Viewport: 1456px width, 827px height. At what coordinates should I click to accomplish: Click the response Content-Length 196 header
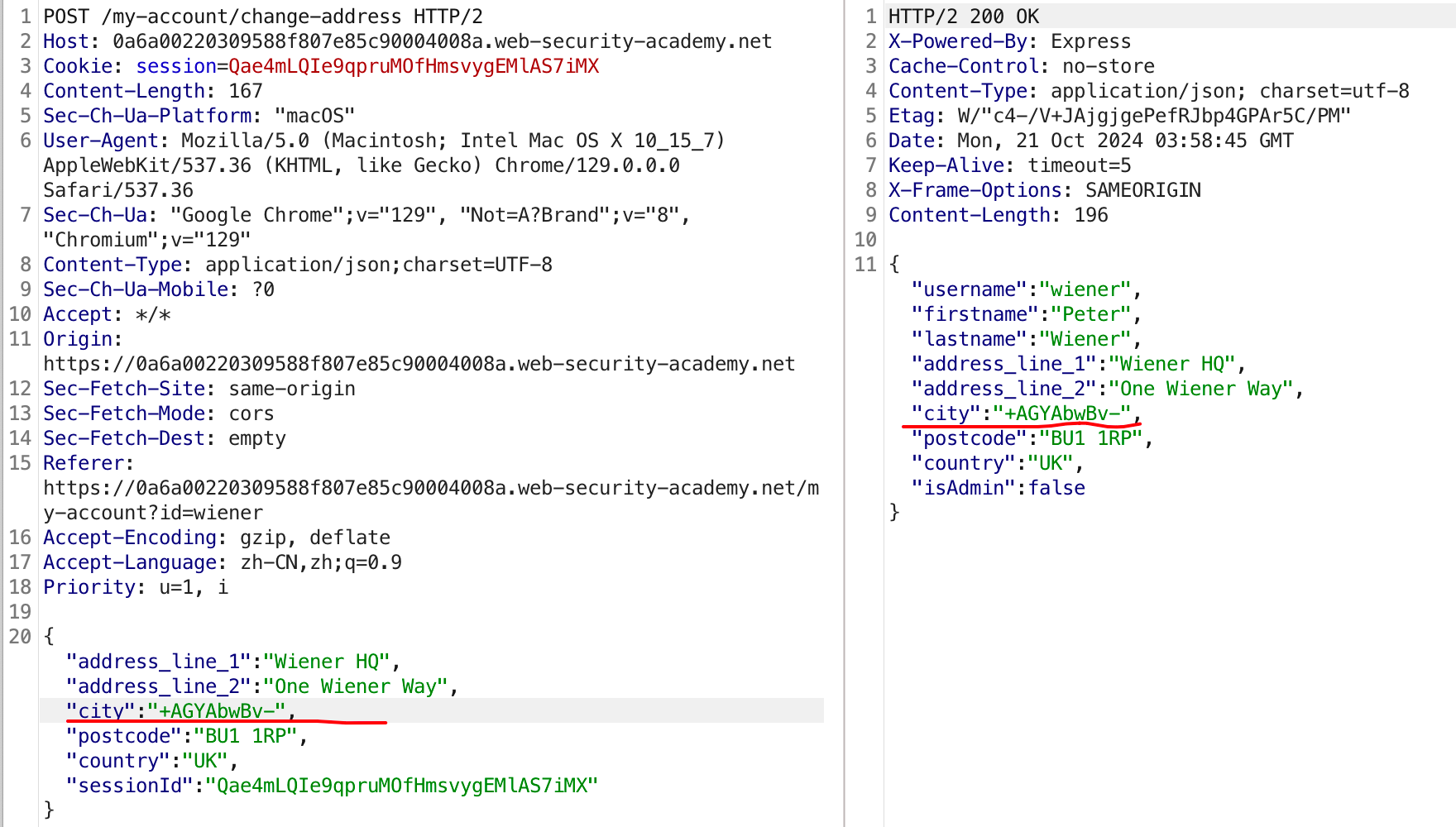(999, 215)
